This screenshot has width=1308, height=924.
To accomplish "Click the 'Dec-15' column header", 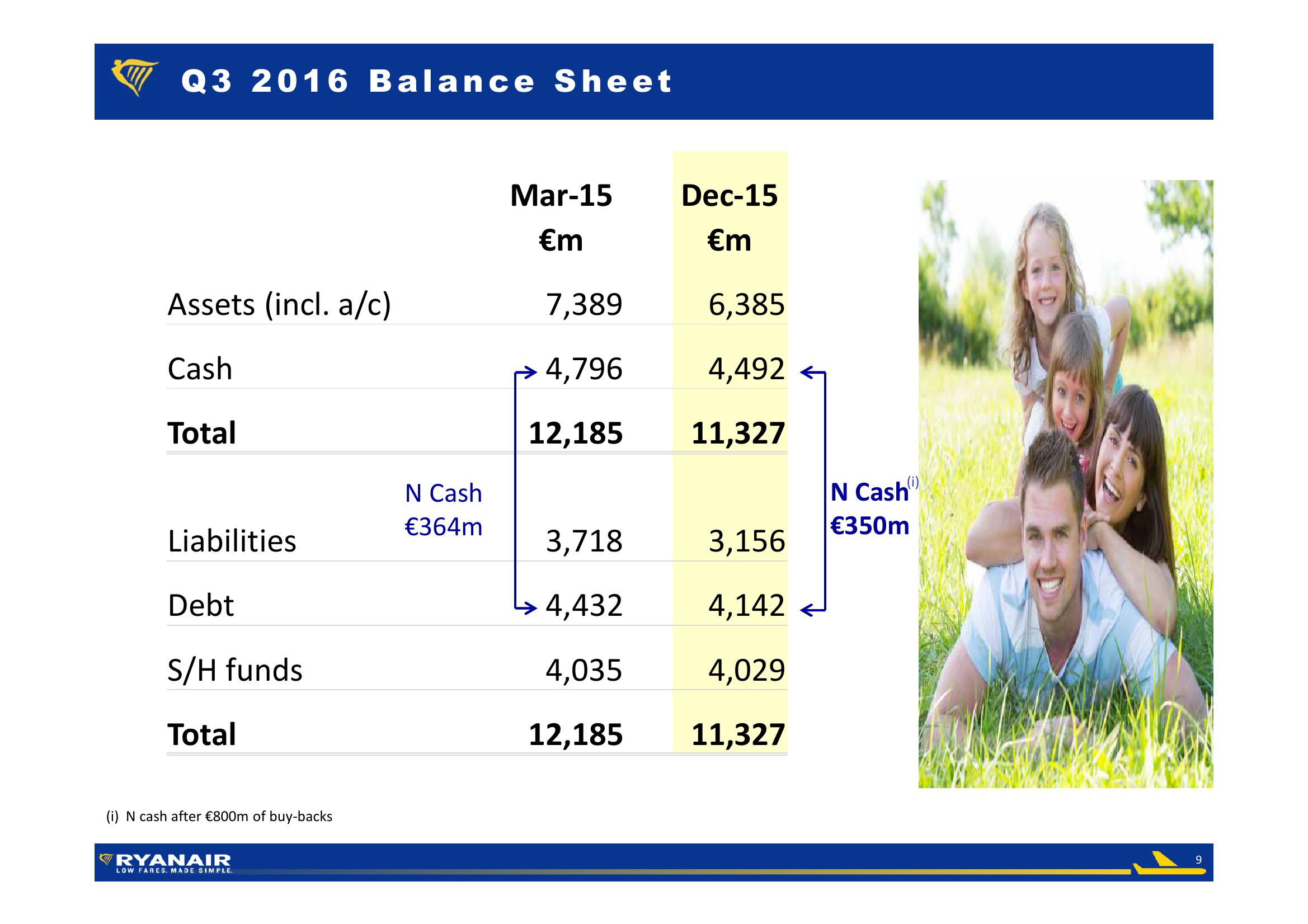I will coord(729,195).
